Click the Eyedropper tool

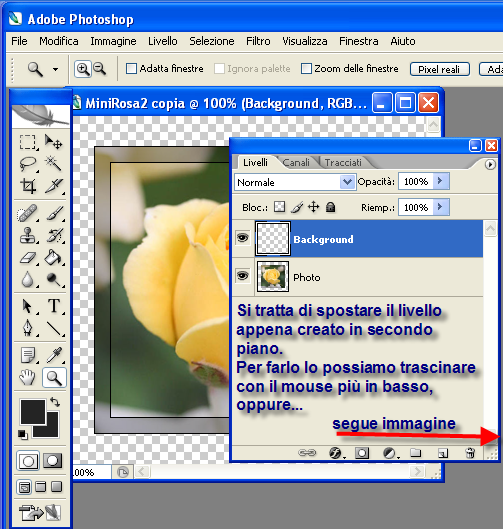click(x=54, y=355)
